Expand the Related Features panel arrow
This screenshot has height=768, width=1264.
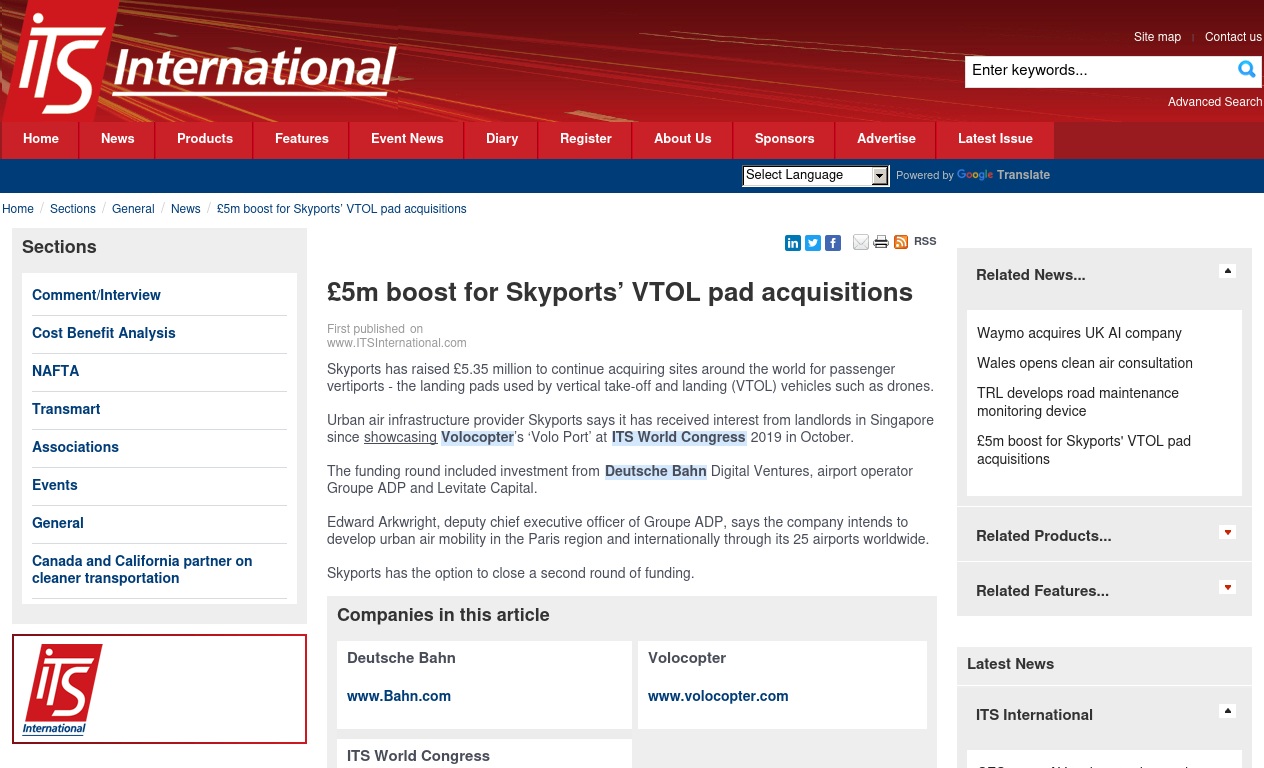coord(1228,587)
